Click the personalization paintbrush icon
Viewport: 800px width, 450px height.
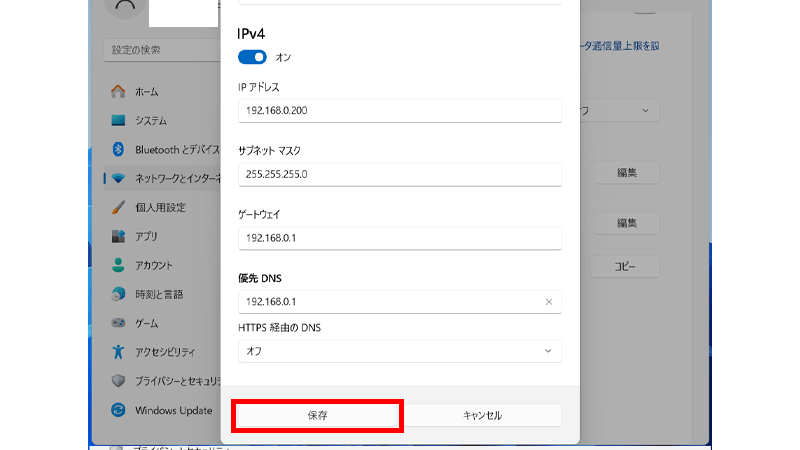pos(118,207)
